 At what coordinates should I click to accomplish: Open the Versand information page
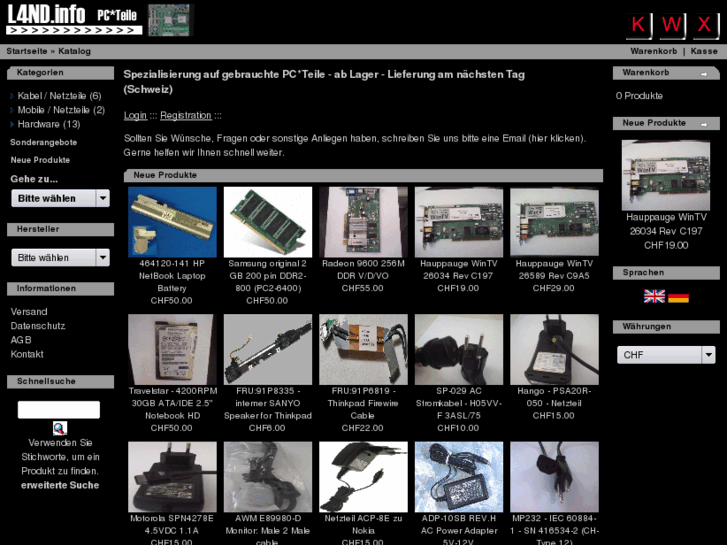point(29,312)
